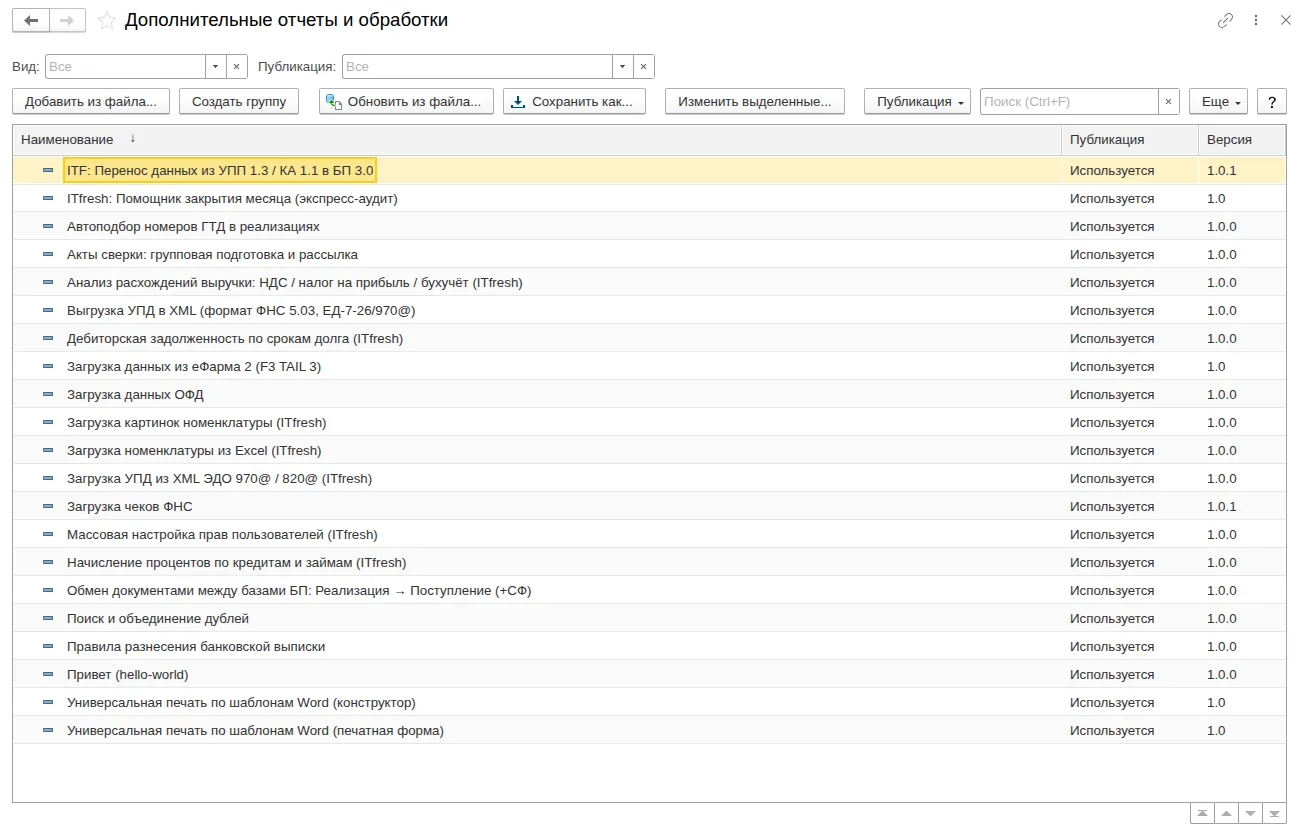Expand the Публикация filter dropdown arrow
The height and width of the screenshot is (836, 1307).
click(x=623, y=67)
